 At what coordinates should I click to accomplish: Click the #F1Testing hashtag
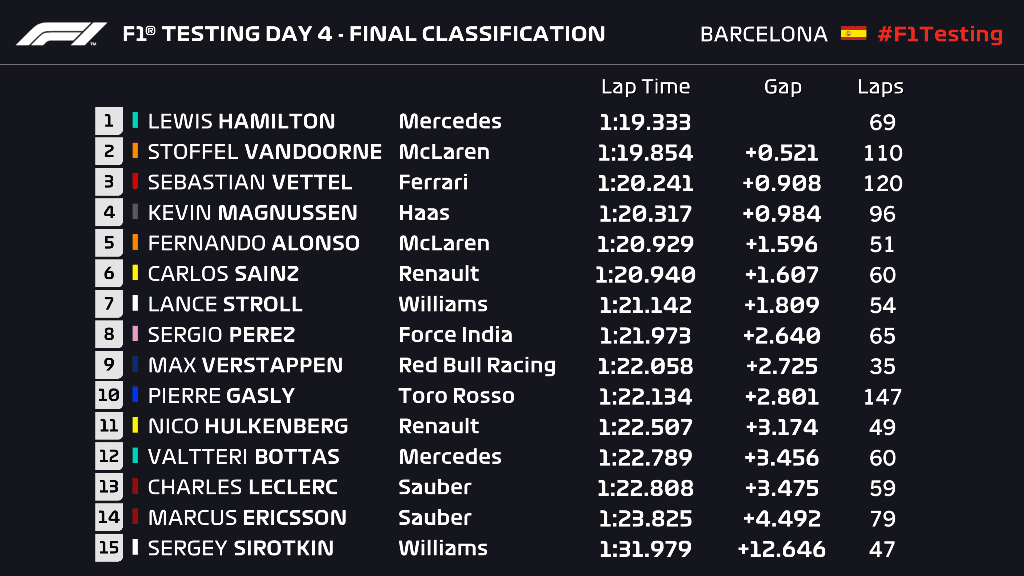click(939, 34)
